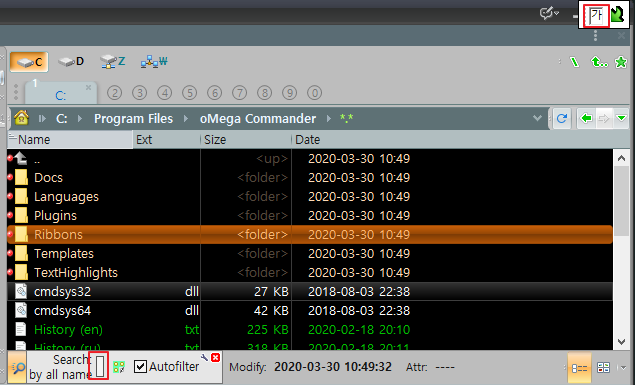The image size is (635, 385).
Task: Open the panel options three-dot menu
Action: tap(595, 36)
